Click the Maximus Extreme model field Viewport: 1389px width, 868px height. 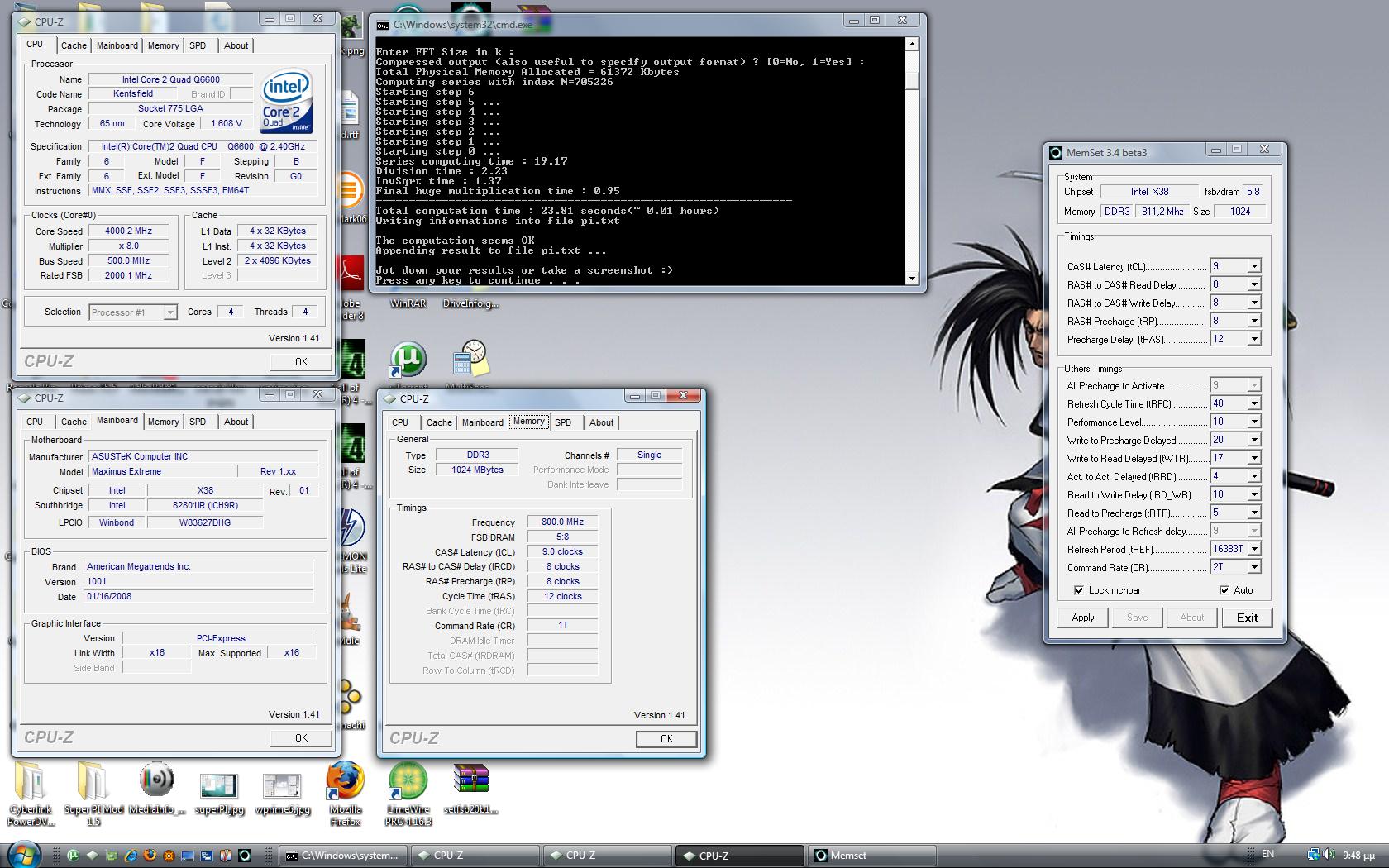[x=162, y=472]
